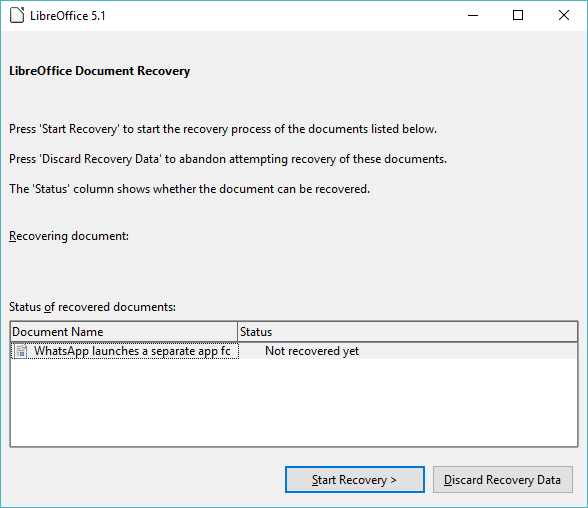The height and width of the screenshot is (508, 588).
Task: Click the LibreOffice title bar icon
Action: coord(17,15)
